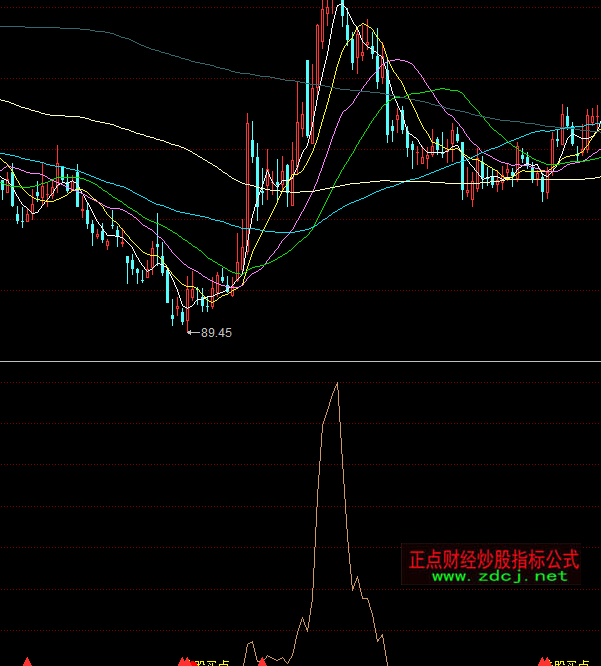601x666 pixels.
Task: Select the red triangle under the orange line's rise
Action: coord(262,662)
